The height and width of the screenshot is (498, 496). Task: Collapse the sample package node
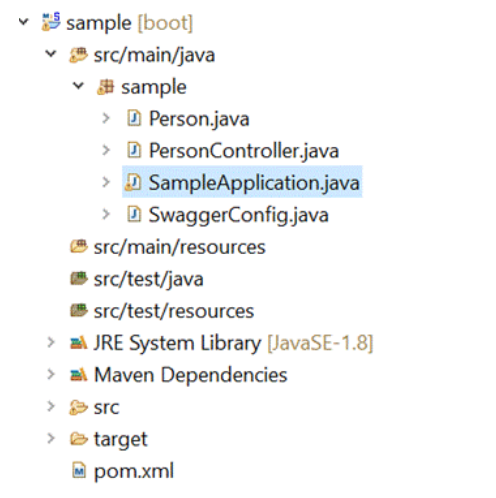[78, 86]
